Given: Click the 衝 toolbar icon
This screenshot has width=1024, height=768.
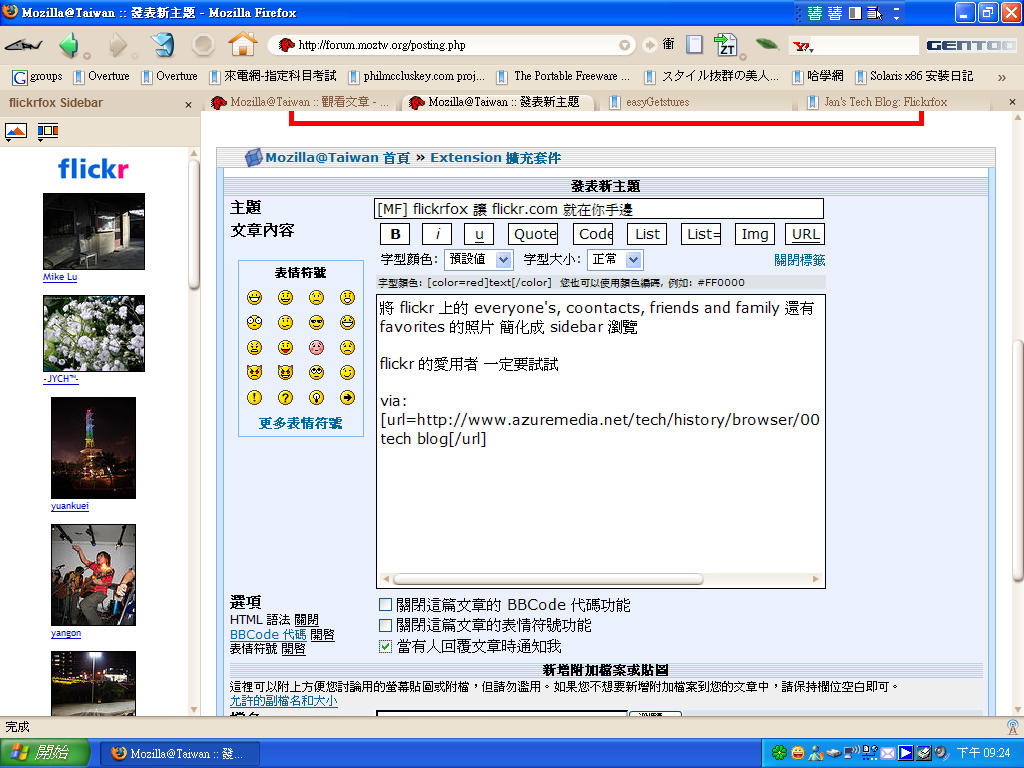Looking at the screenshot, I should 669,44.
